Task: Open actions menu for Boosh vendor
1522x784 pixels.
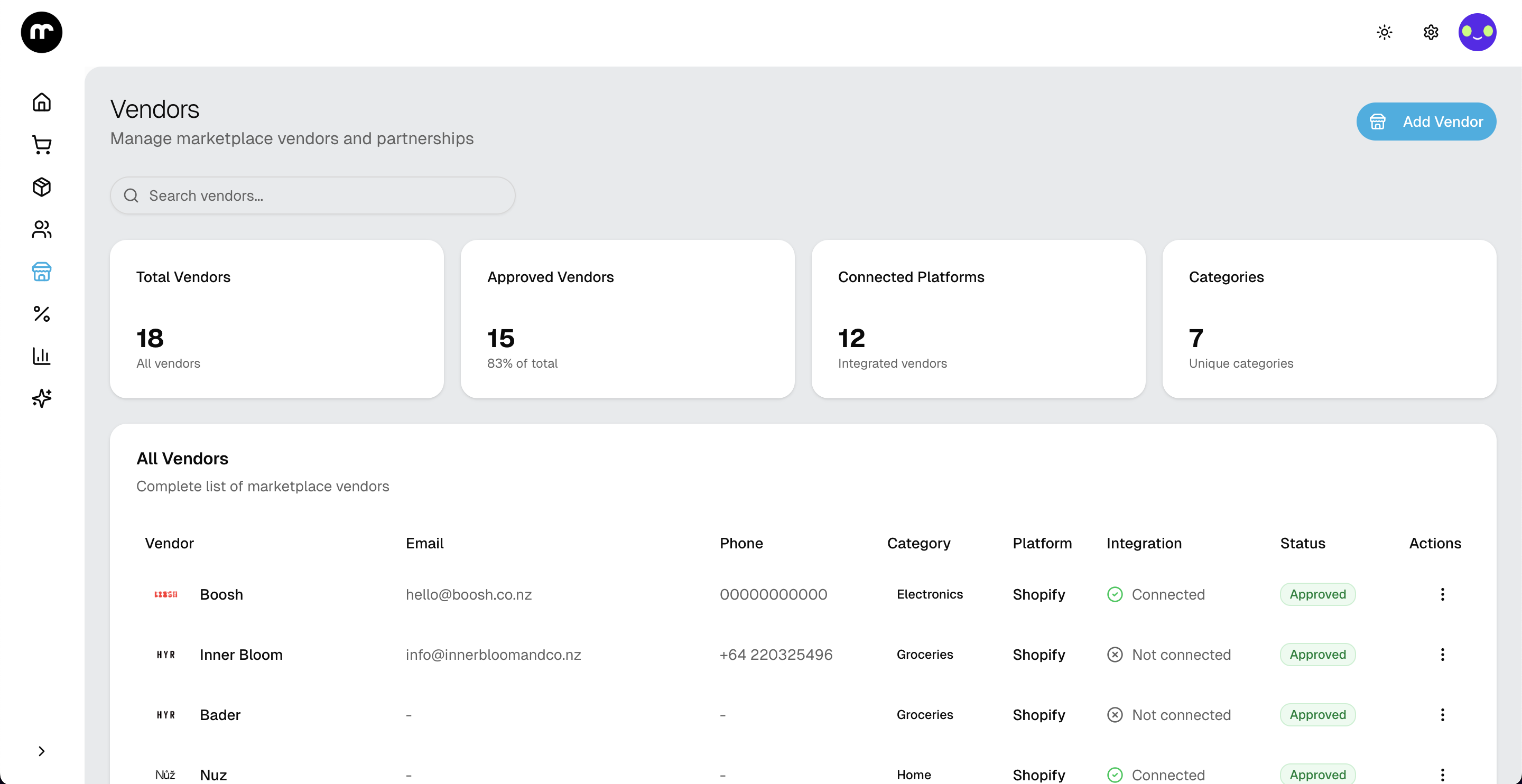Action: tap(1442, 594)
